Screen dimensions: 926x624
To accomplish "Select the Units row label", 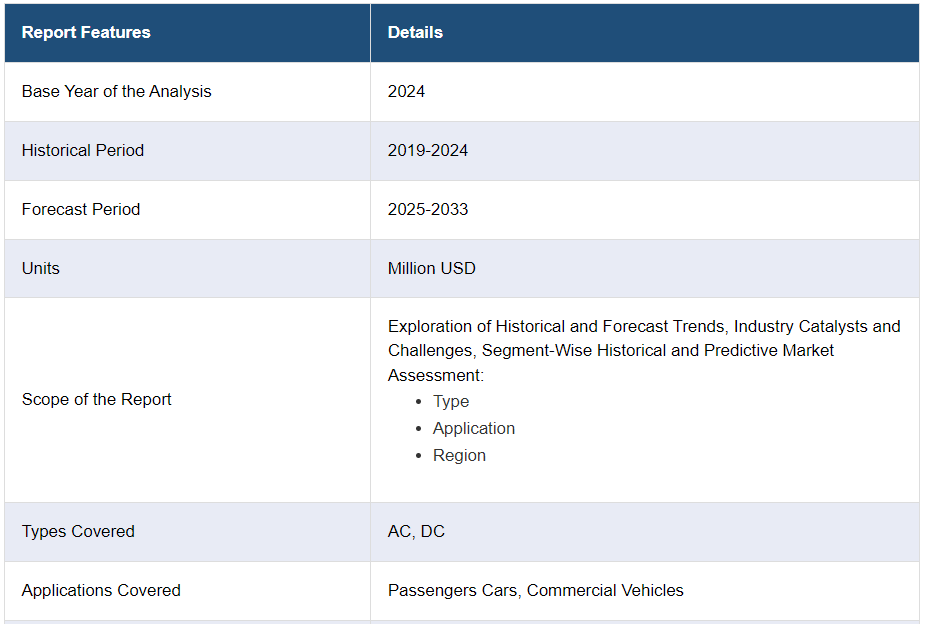I will click(x=41, y=269).
